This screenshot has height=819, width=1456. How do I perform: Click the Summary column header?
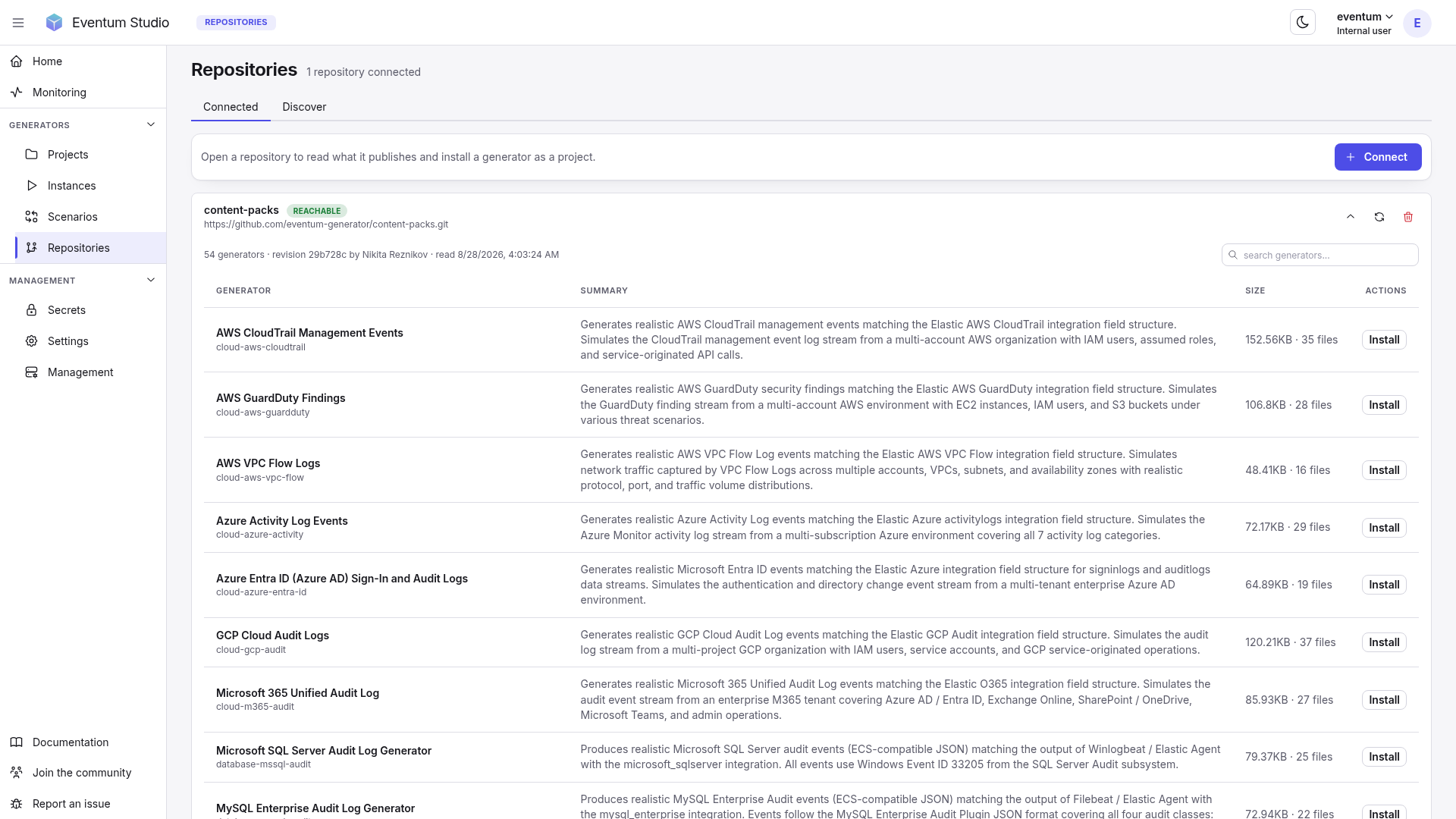(604, 290)
